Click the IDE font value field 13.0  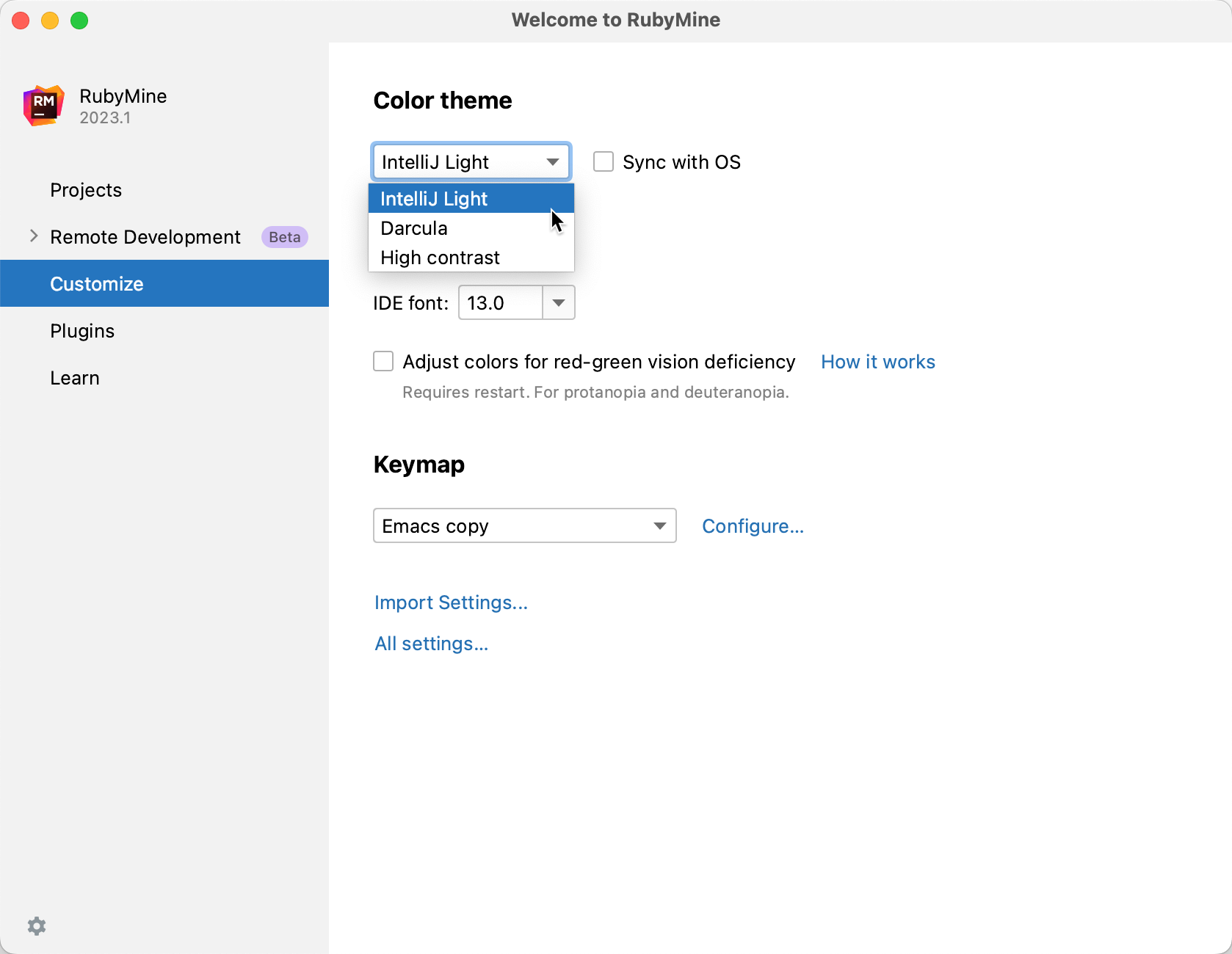point(501,302)
